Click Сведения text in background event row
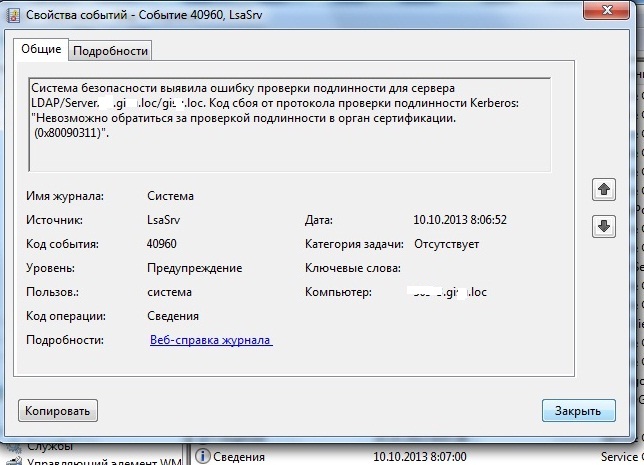 239,457
